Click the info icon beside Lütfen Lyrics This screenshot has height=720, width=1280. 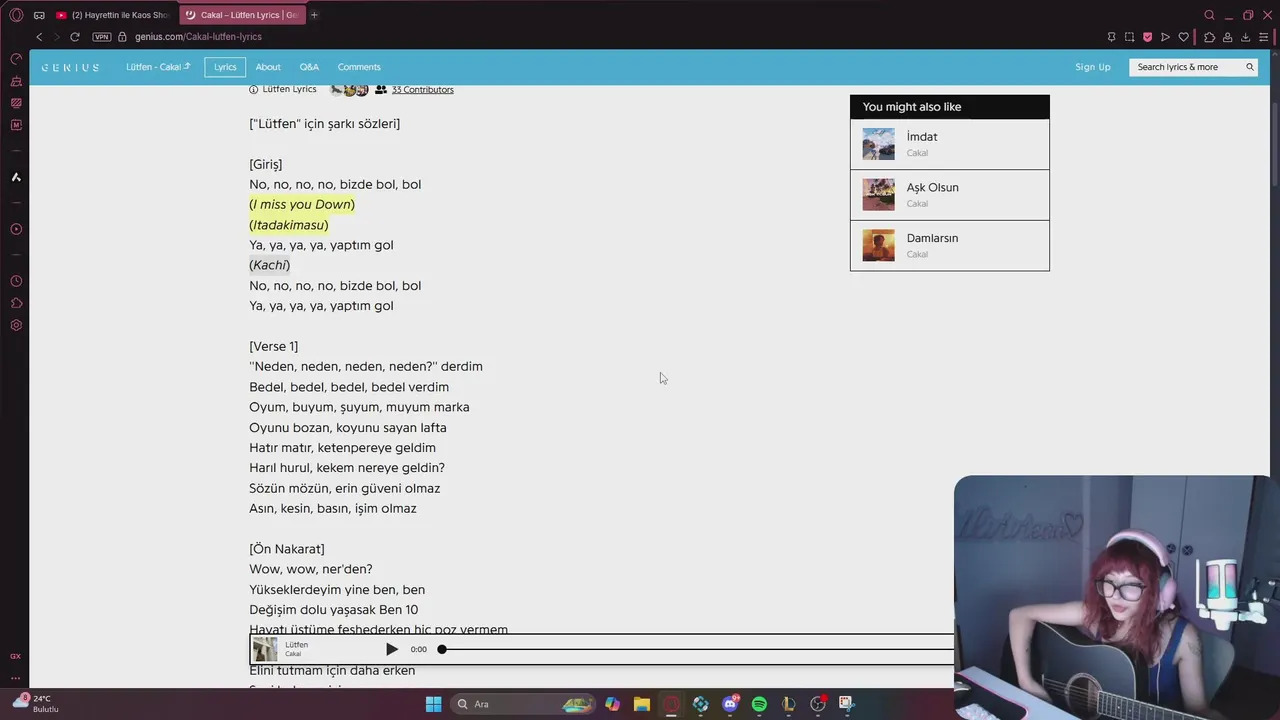(253, 90)
